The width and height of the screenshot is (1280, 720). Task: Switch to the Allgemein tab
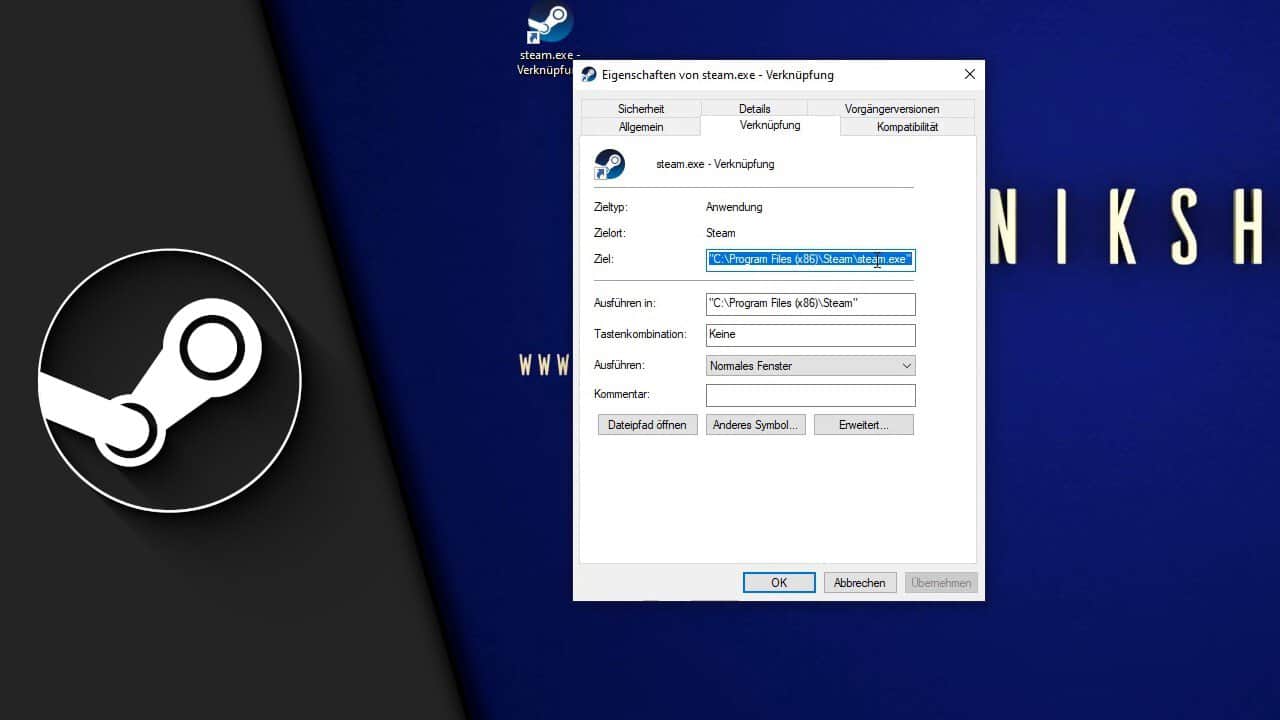[641, 127]
